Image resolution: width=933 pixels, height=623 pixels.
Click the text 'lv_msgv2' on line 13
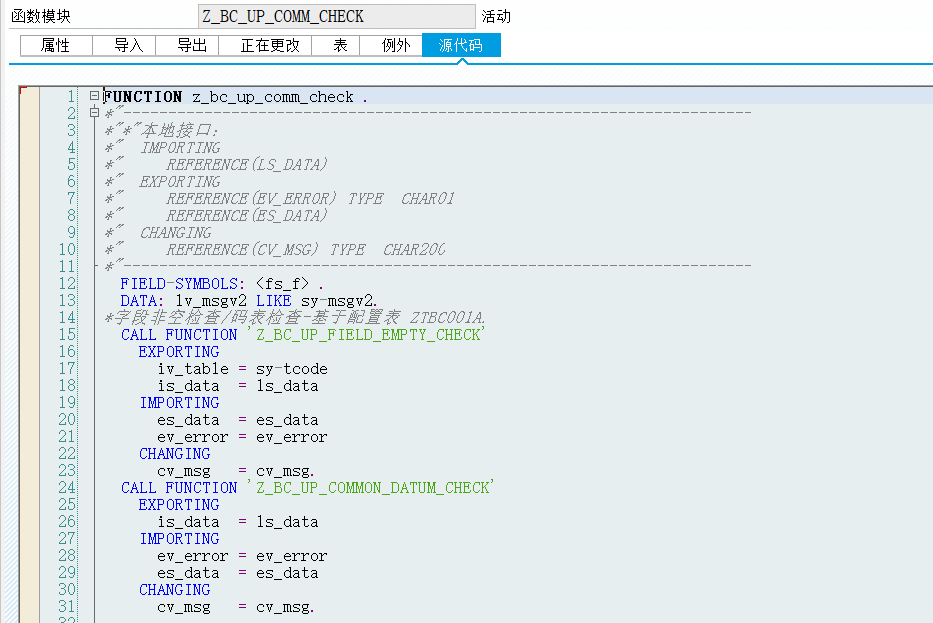pyautogui.click(x=211, y=300)
